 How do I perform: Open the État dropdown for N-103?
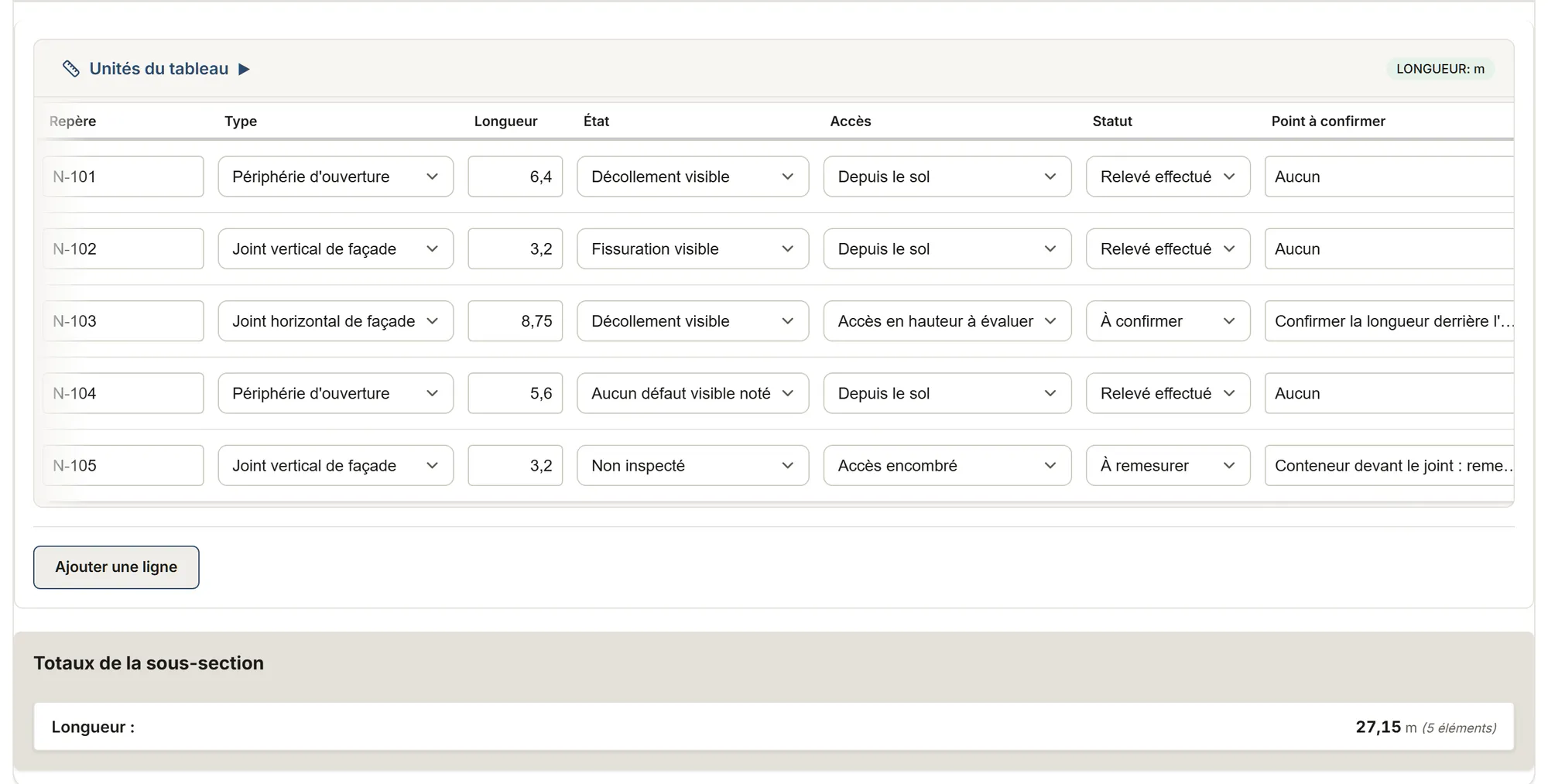(x=693, y=321)
